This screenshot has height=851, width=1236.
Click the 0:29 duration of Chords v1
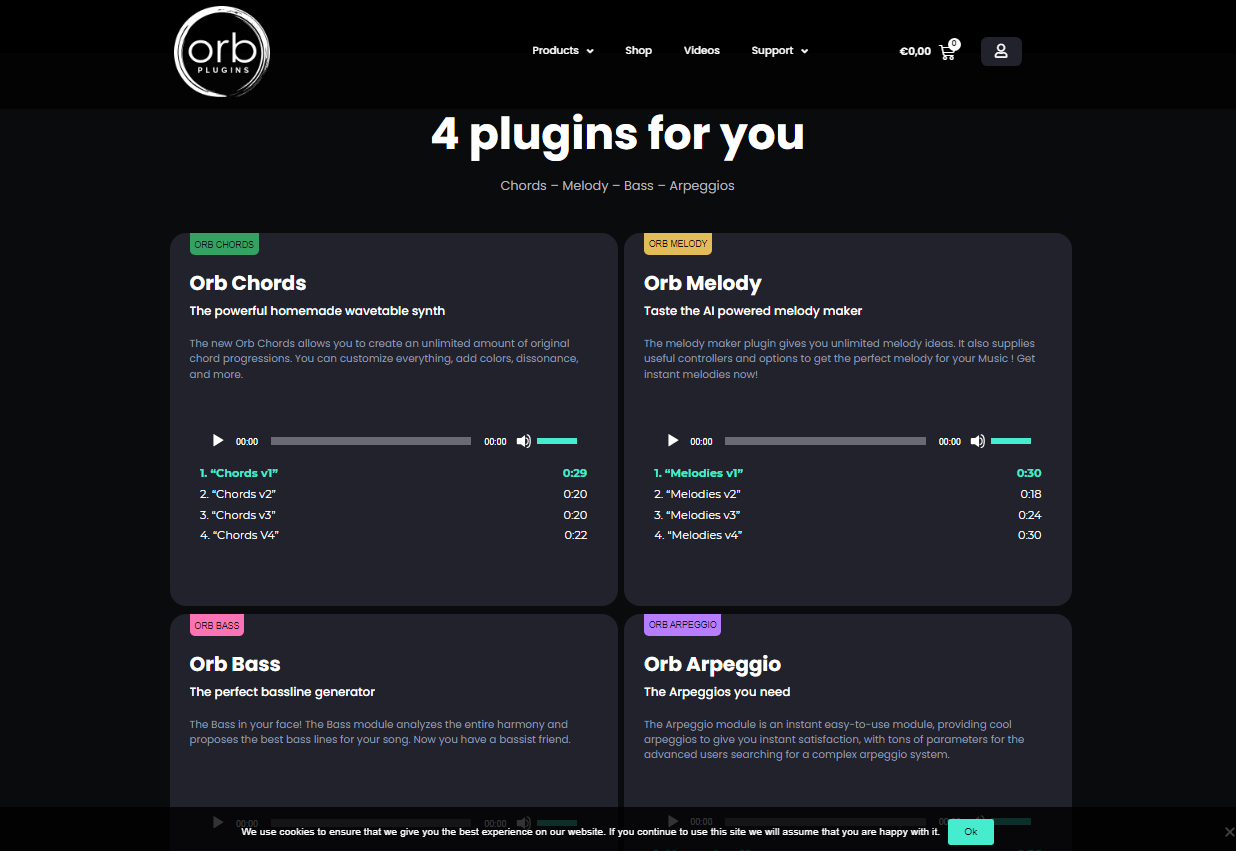pos(575,473)
